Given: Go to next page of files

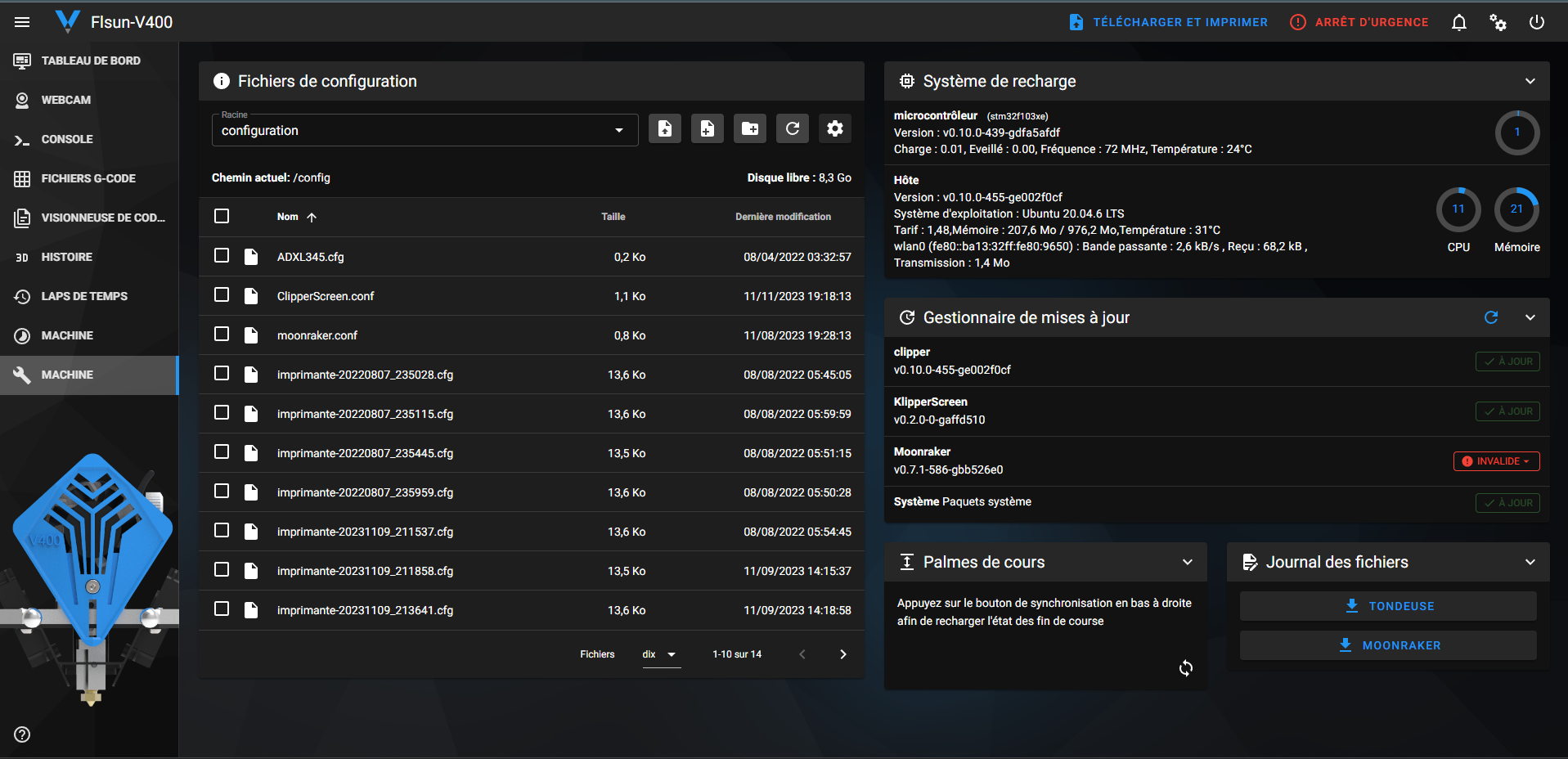Looking at the screenshot, I should pos(843,654).
